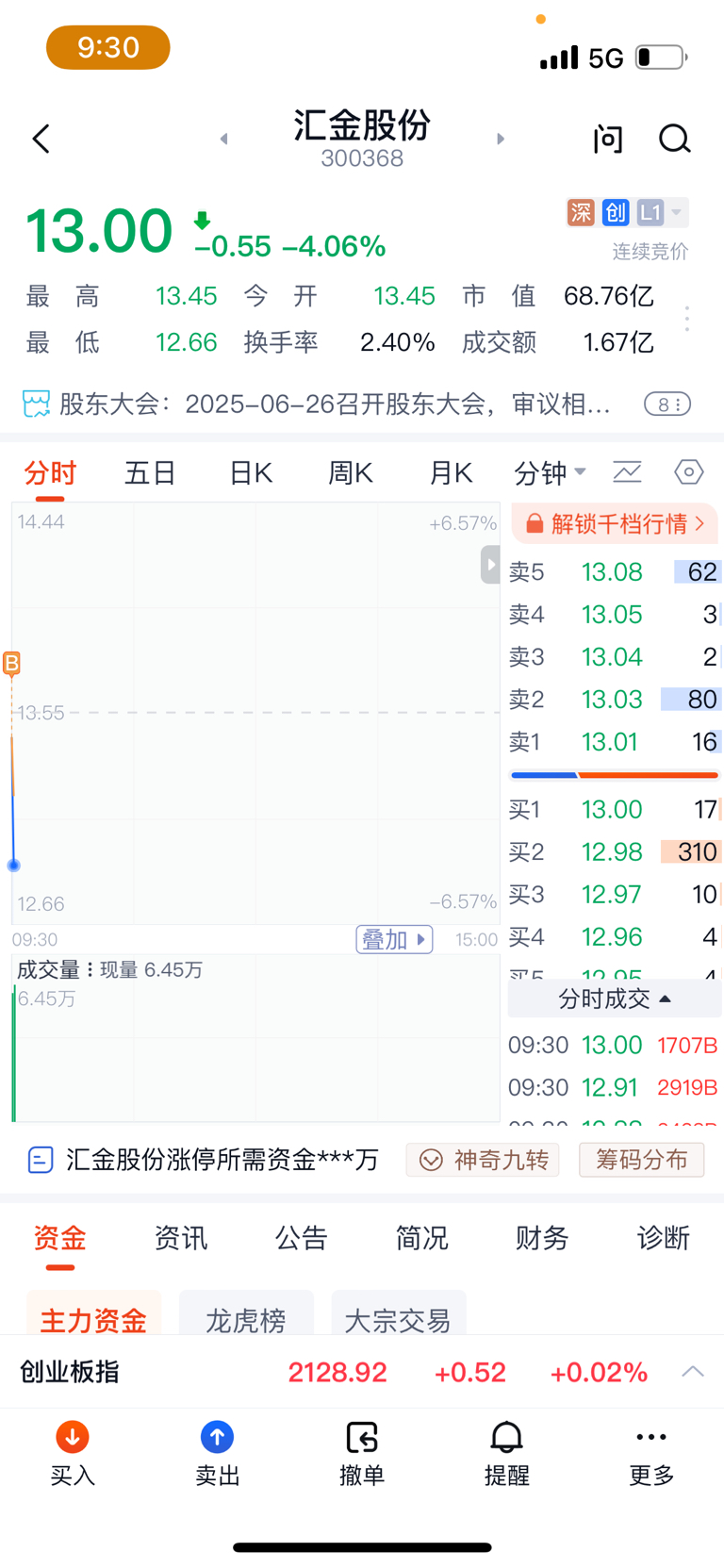Select the 龙虎榜 sub-tab
724x1568 pixels.
pyautogui.click(x=246, y=1314)
